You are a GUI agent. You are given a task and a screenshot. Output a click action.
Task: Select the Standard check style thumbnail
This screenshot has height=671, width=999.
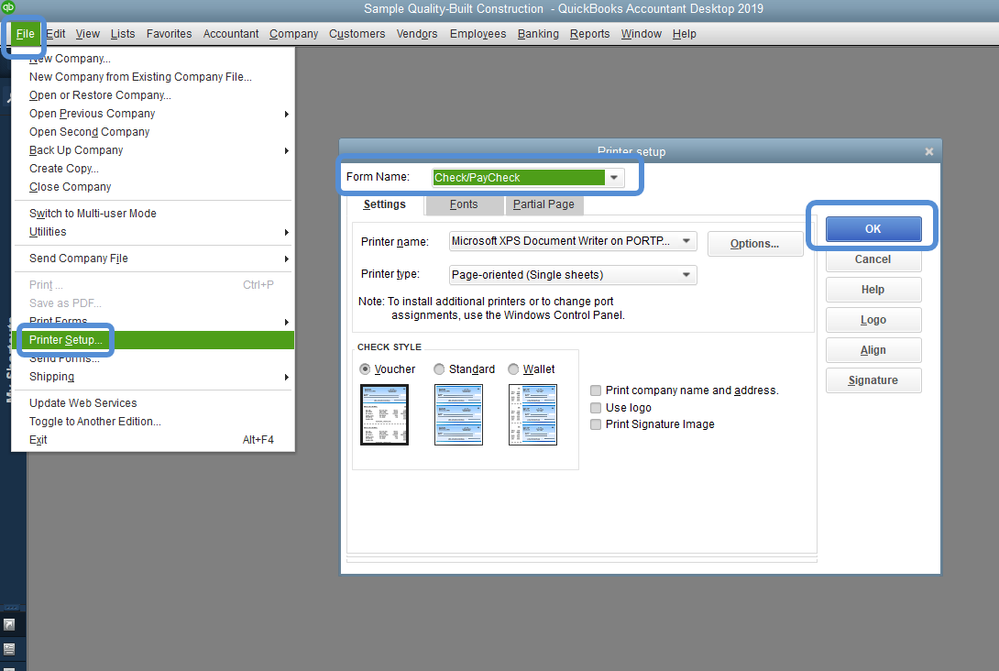[x=458, y=415]
